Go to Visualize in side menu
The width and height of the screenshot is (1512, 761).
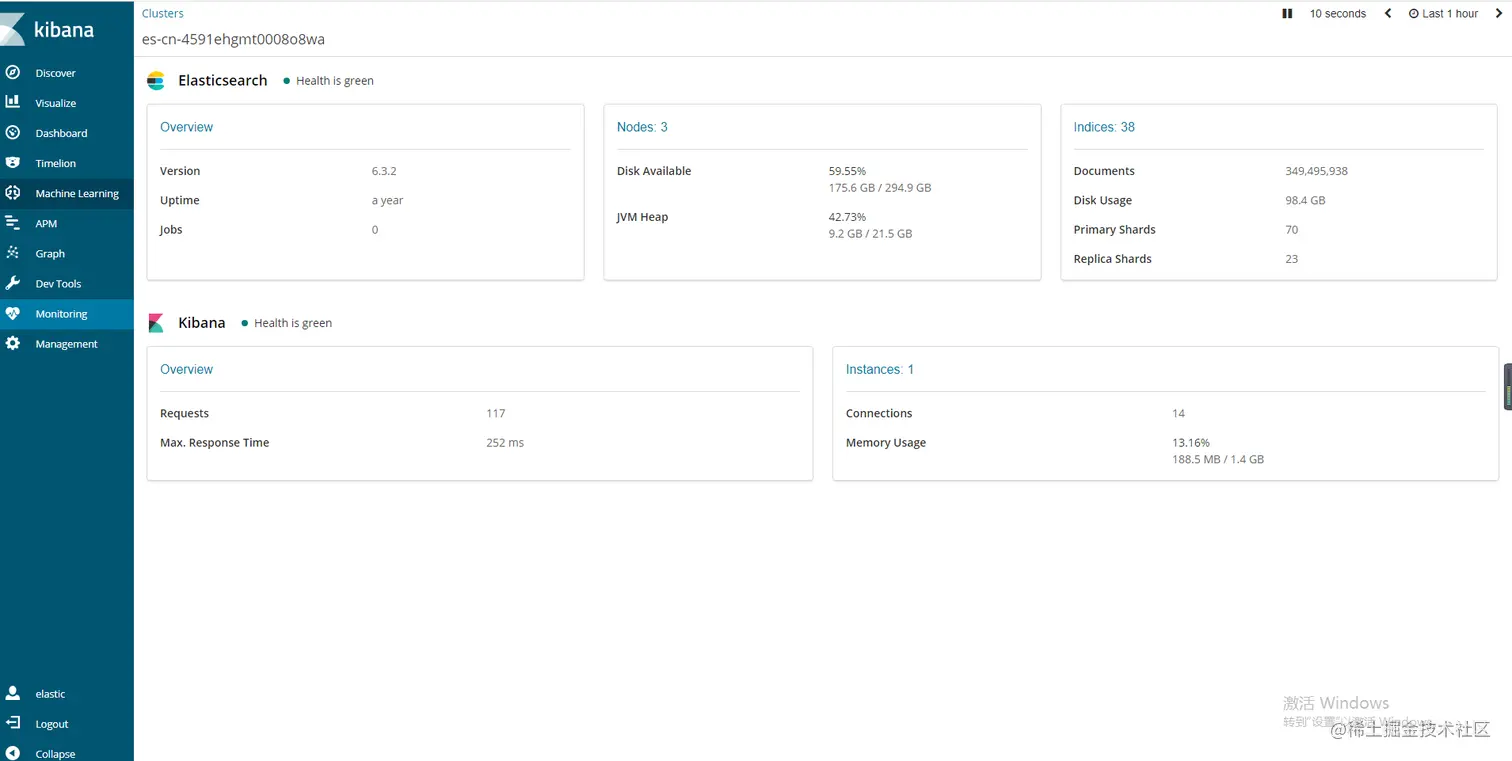56,103
